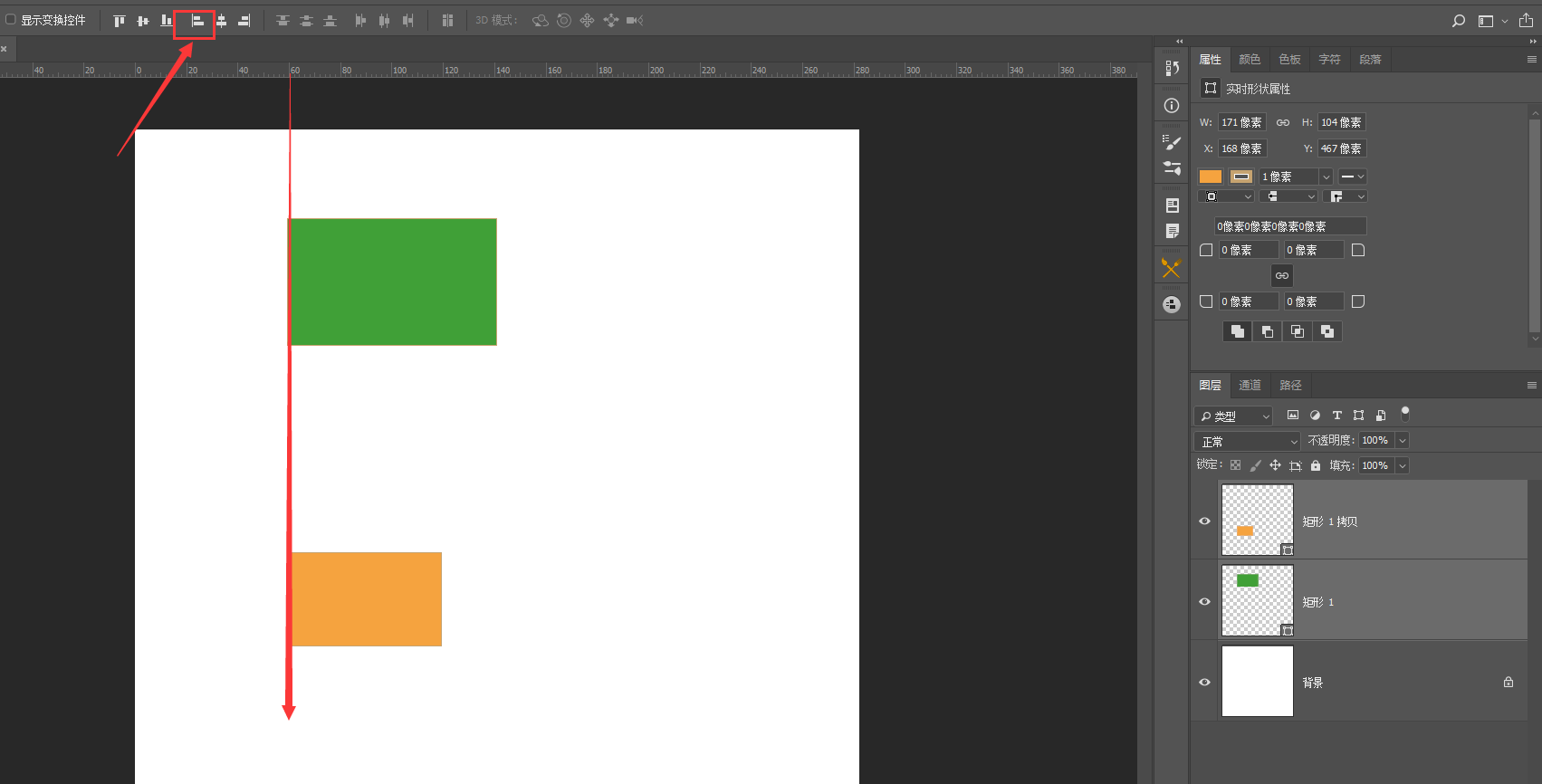
Task: Click the combine shapes path operation button
Action: pos(1237,331)
